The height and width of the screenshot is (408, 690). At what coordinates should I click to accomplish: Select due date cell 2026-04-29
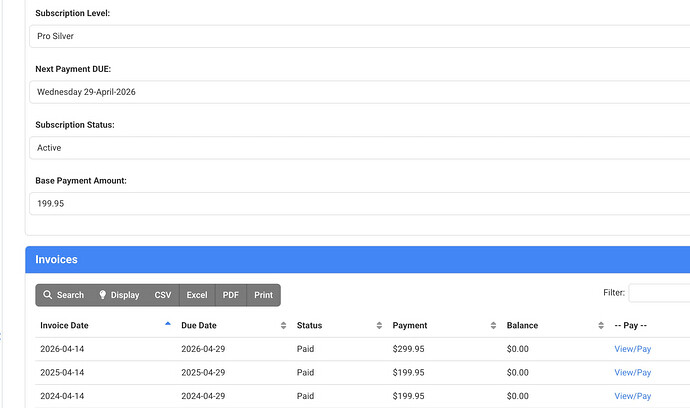[x=203, y=349]
